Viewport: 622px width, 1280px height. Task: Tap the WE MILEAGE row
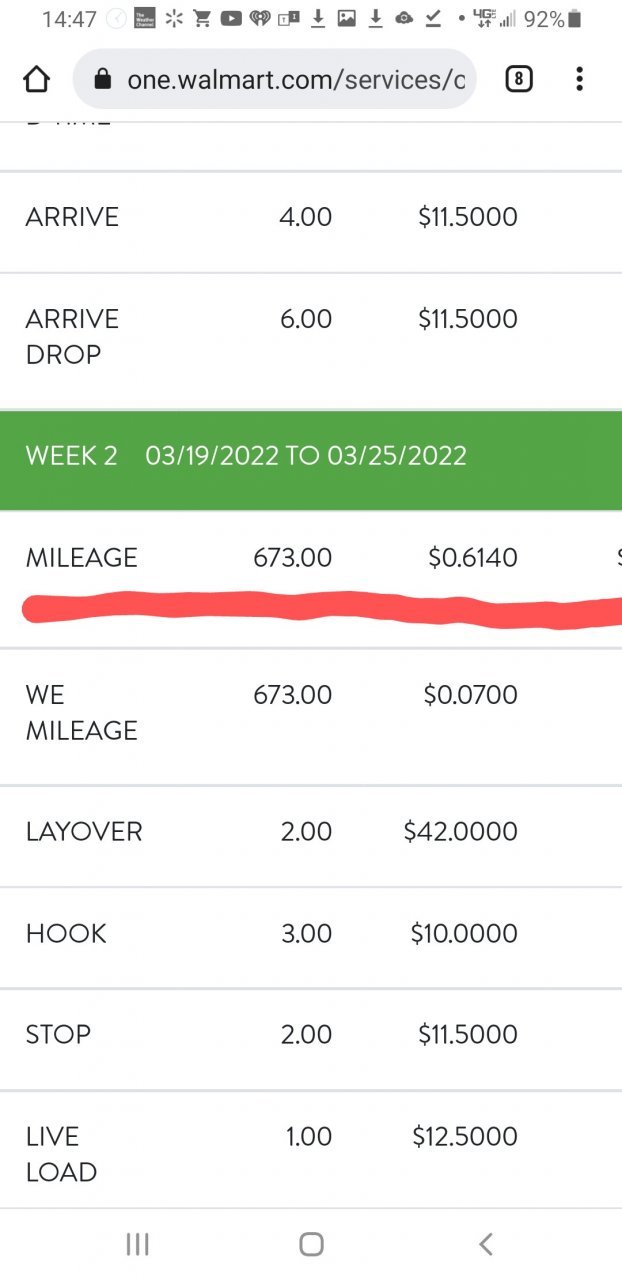[x=81, y=712]
